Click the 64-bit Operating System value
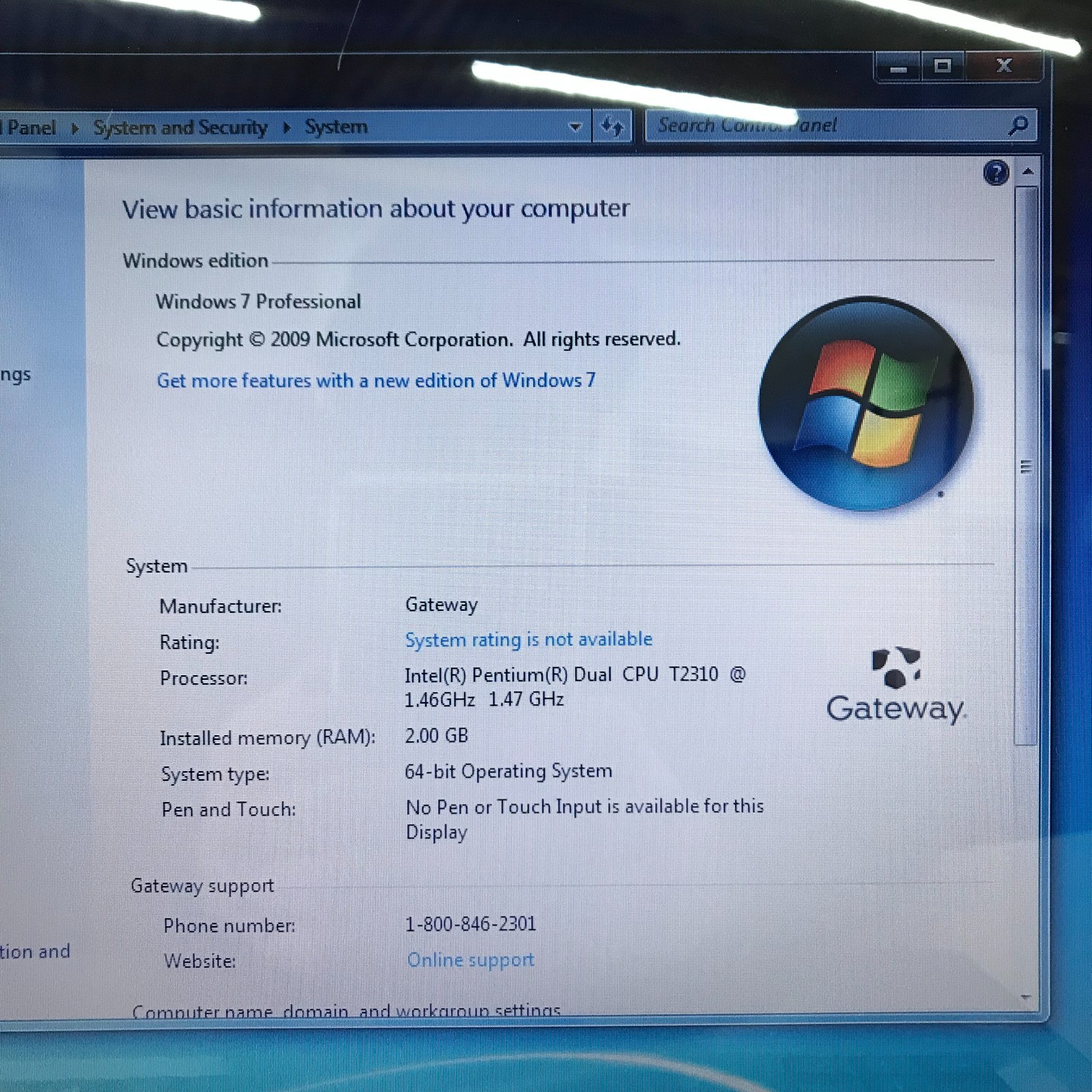The width and height of the screenshot is (1092, 1092). 508,771
